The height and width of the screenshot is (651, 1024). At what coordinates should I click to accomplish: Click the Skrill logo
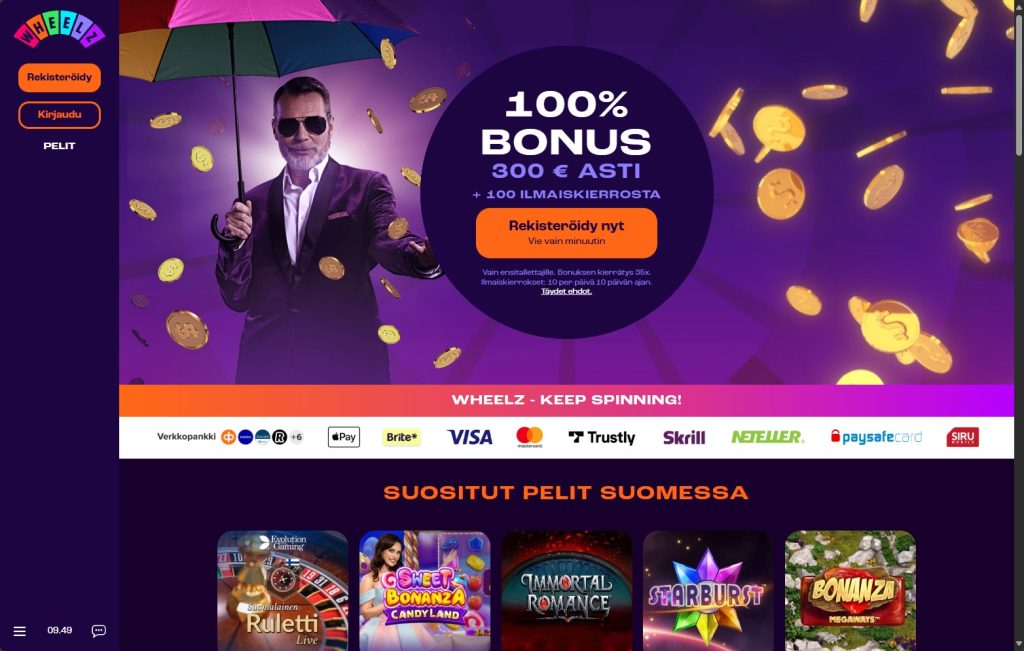point(684,437)
